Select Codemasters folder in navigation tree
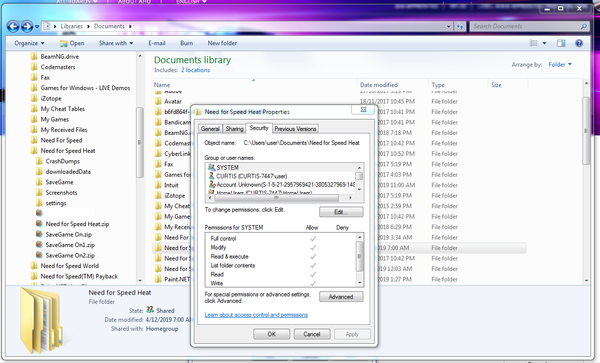The height and width of the screenshot is (363, 600). (x=58, y=67)
